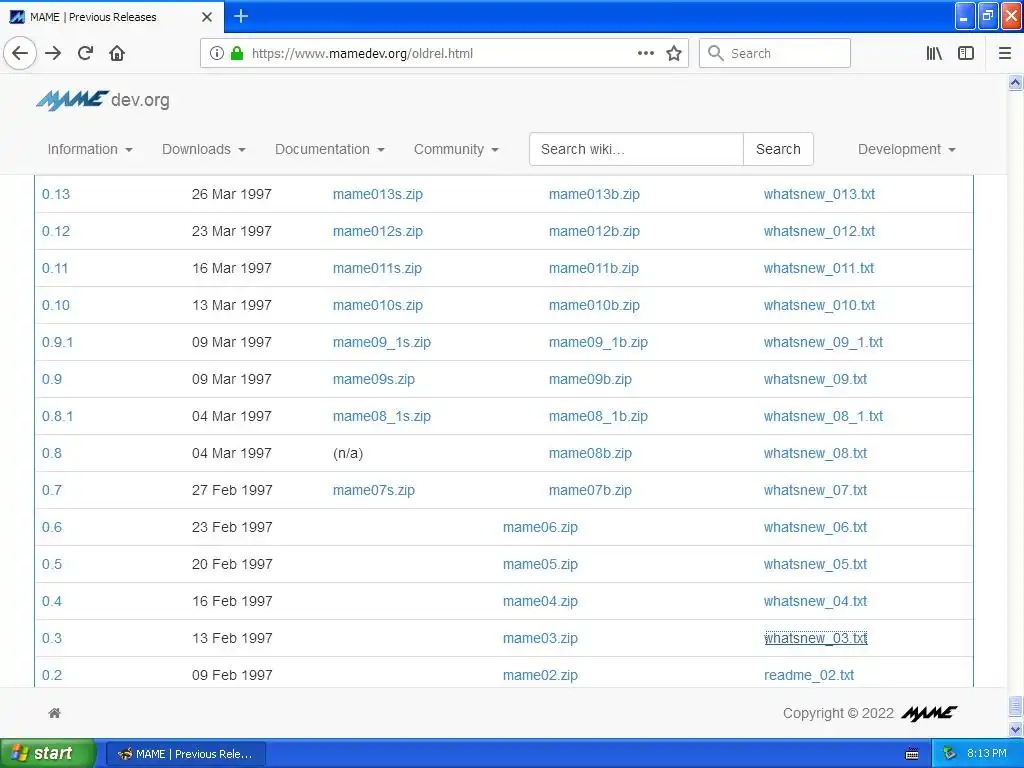
Task: Open page actions three-dot menu
Action: pyautogui.click(x=646, y=54)
